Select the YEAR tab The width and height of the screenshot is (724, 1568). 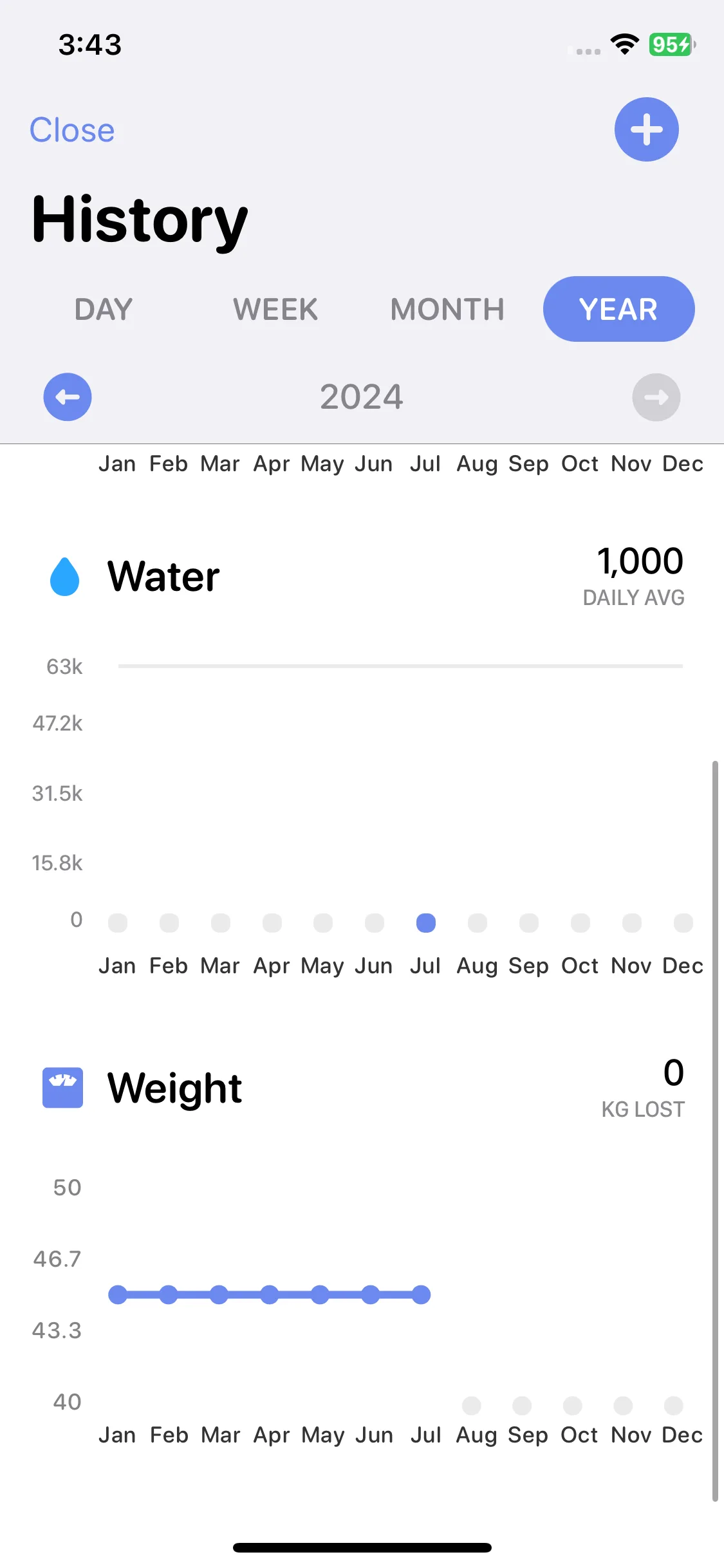click(618, 309)
